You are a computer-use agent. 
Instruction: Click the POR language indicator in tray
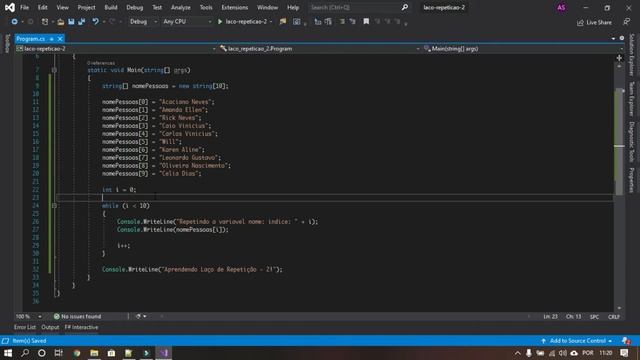pyautogui.click(x=588, y=353)
